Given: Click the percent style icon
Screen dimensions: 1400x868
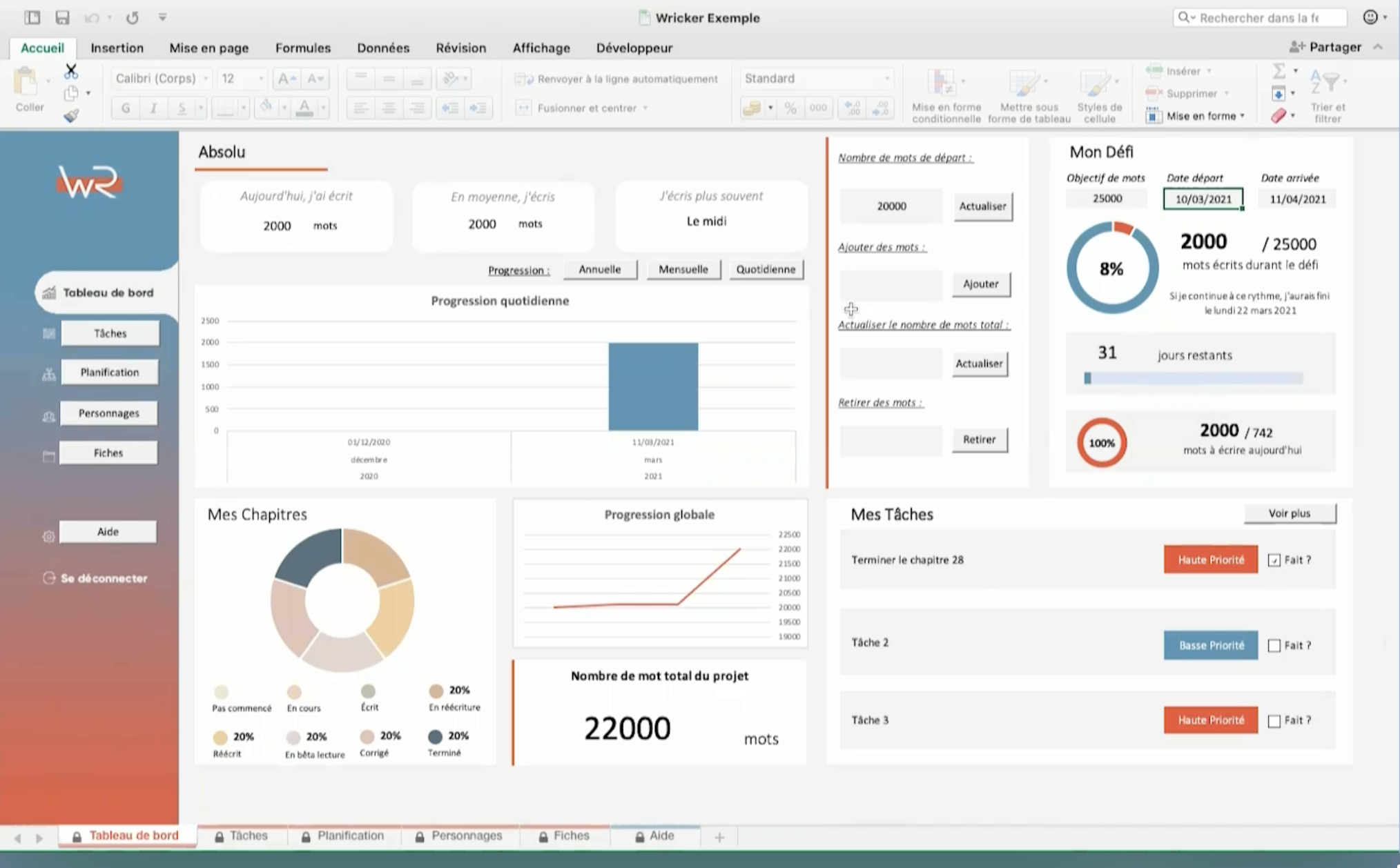Looking at the screenshot, I should pos(790,108).
